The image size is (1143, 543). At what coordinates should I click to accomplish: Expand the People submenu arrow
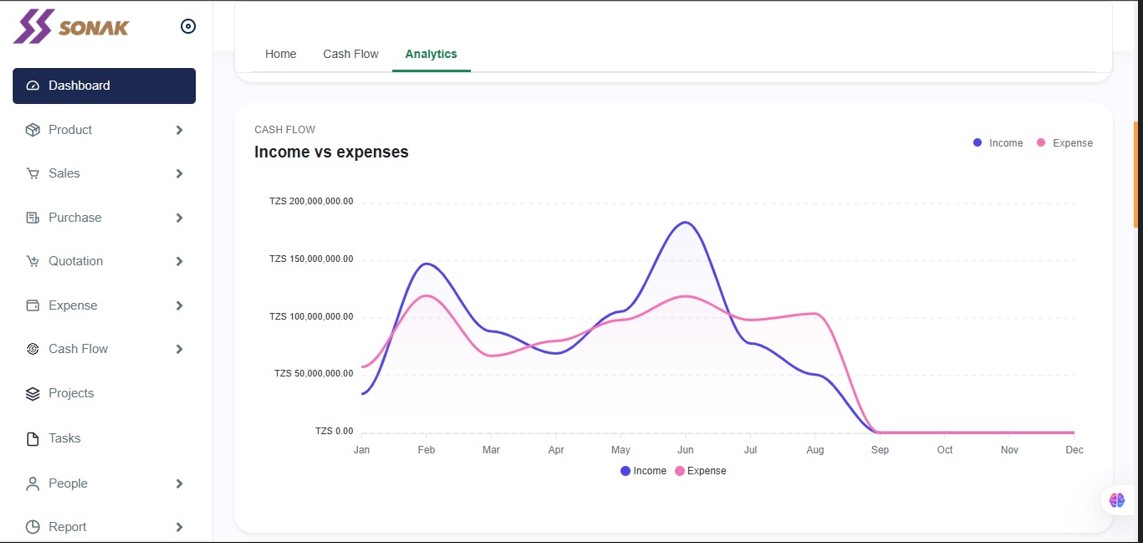pyautogui.click(x=179, y=484)
